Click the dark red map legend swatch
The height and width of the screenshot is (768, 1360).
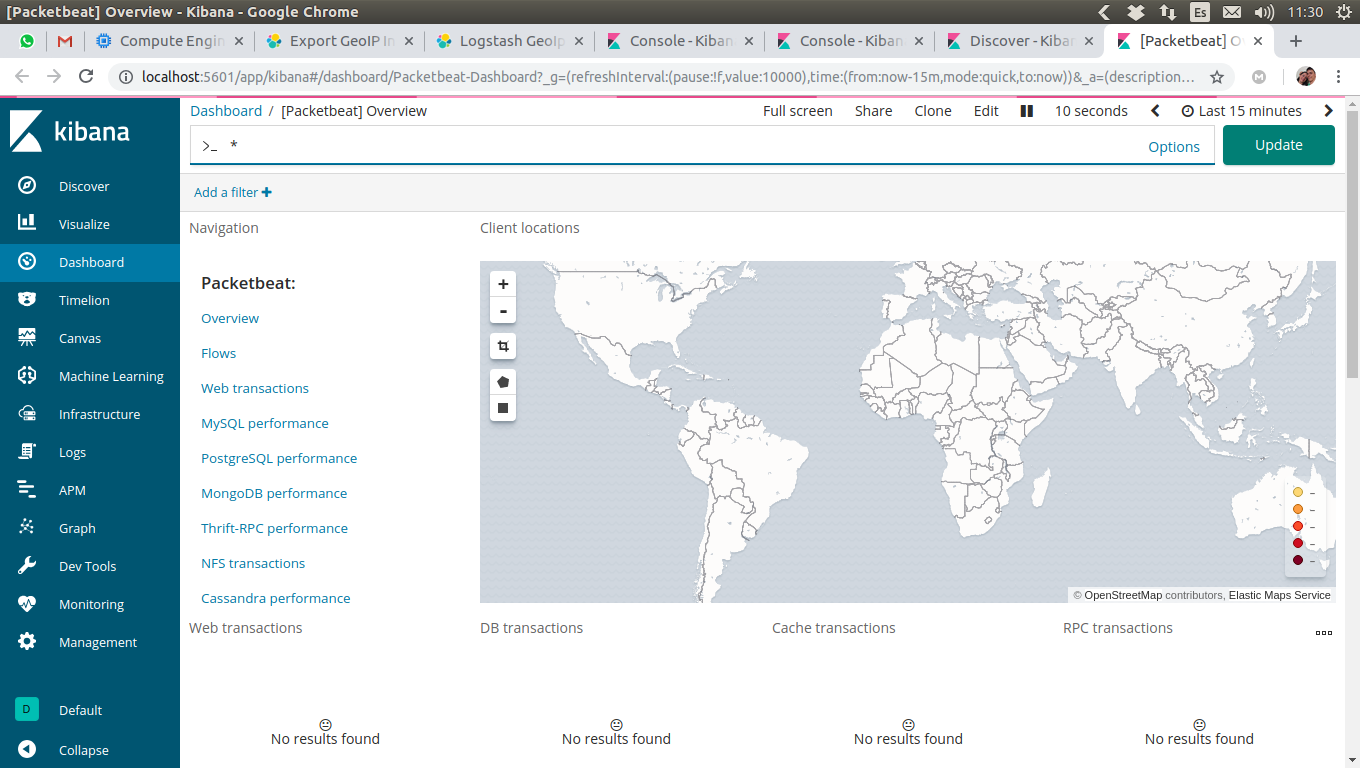click(1298, 560)
